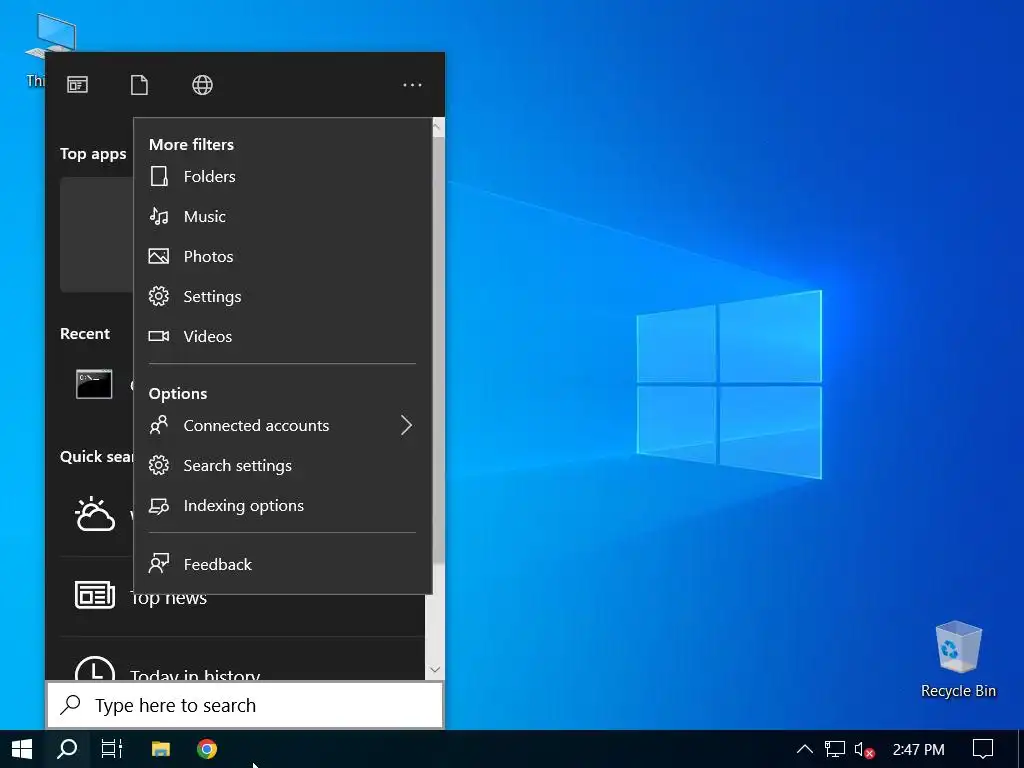Click the 2:47 PM clock

[x=918, y=750]
